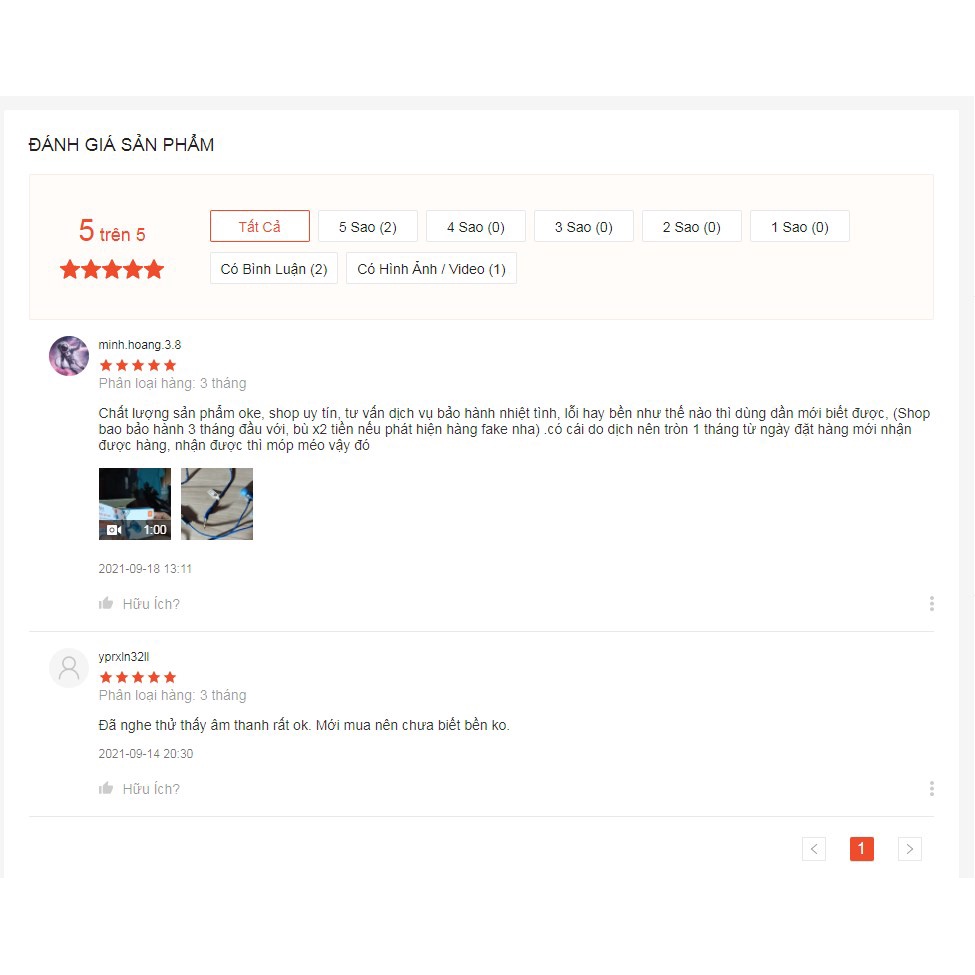This screenshot has height=975, width=975.
Task: Filter reviews by 5 Sao (2)
Action: (367, 226)
